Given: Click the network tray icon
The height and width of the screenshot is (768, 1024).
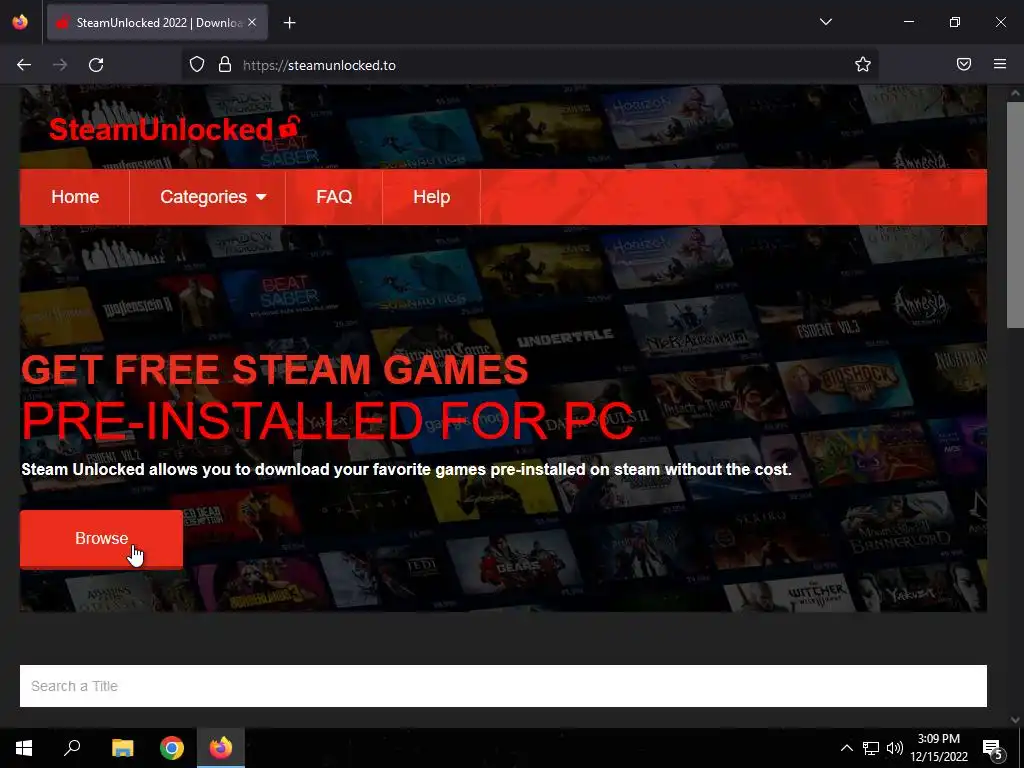Looking at the screenshot, I should pyautogui.click(x=871, y=748).
